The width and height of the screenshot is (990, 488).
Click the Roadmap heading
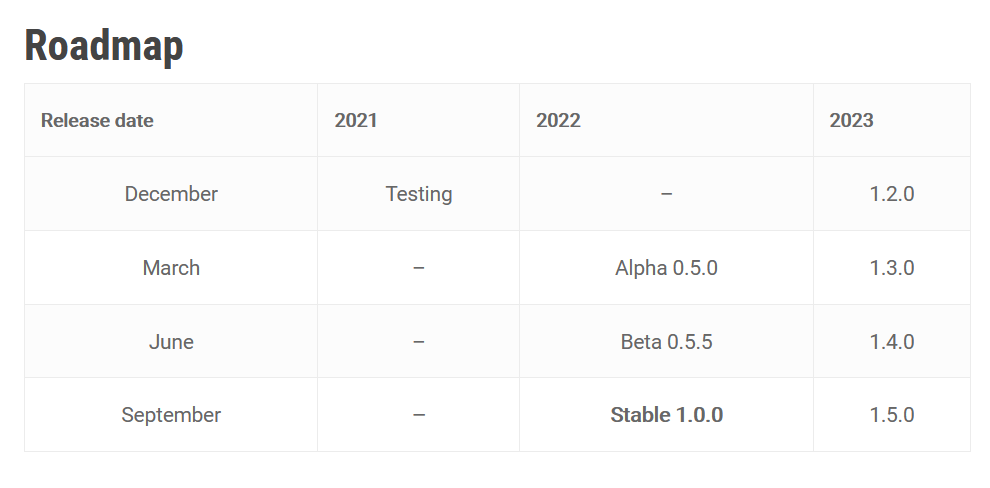point(104,46)
